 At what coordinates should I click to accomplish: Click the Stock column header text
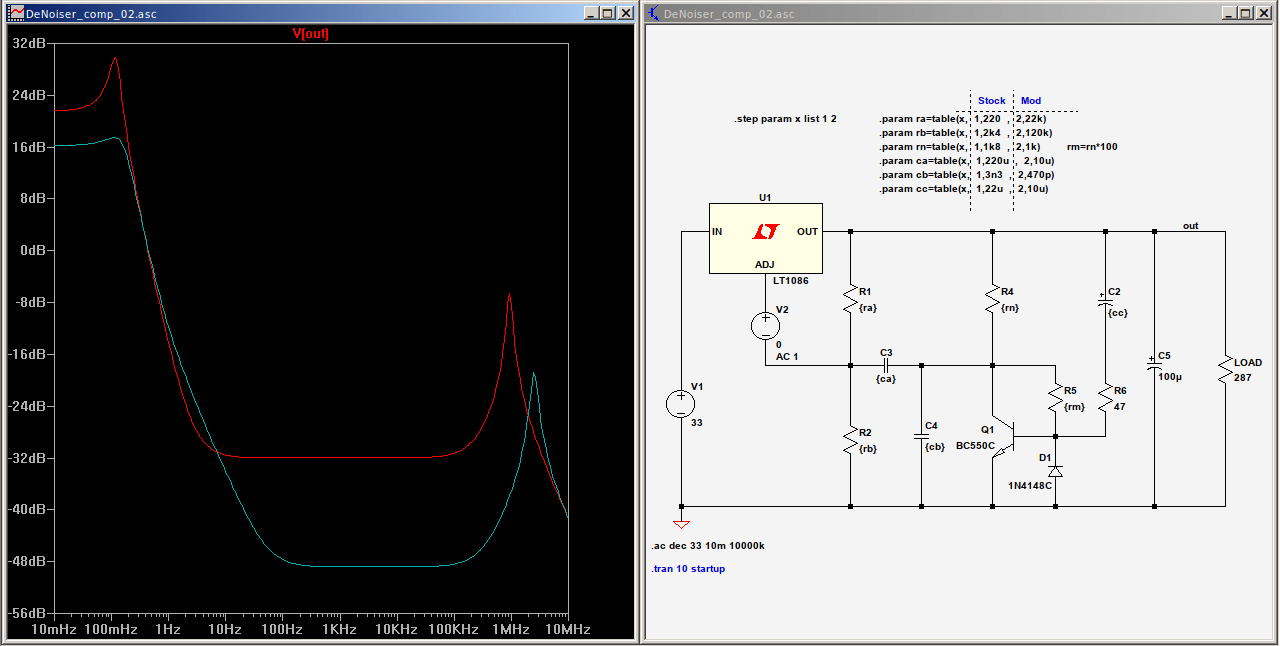click(x=991, y=101)
